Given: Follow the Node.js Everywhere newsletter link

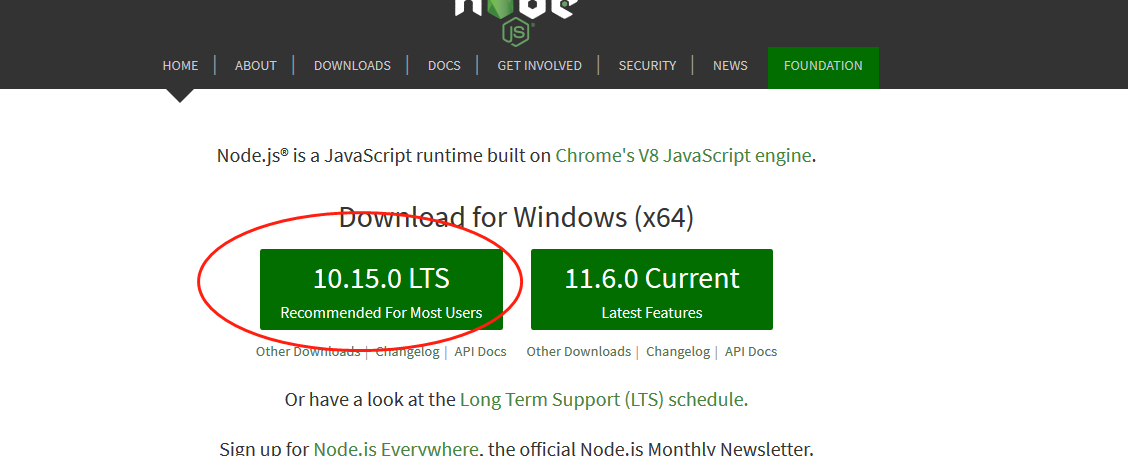Looking at the screenshot, I should click(396, 449).
